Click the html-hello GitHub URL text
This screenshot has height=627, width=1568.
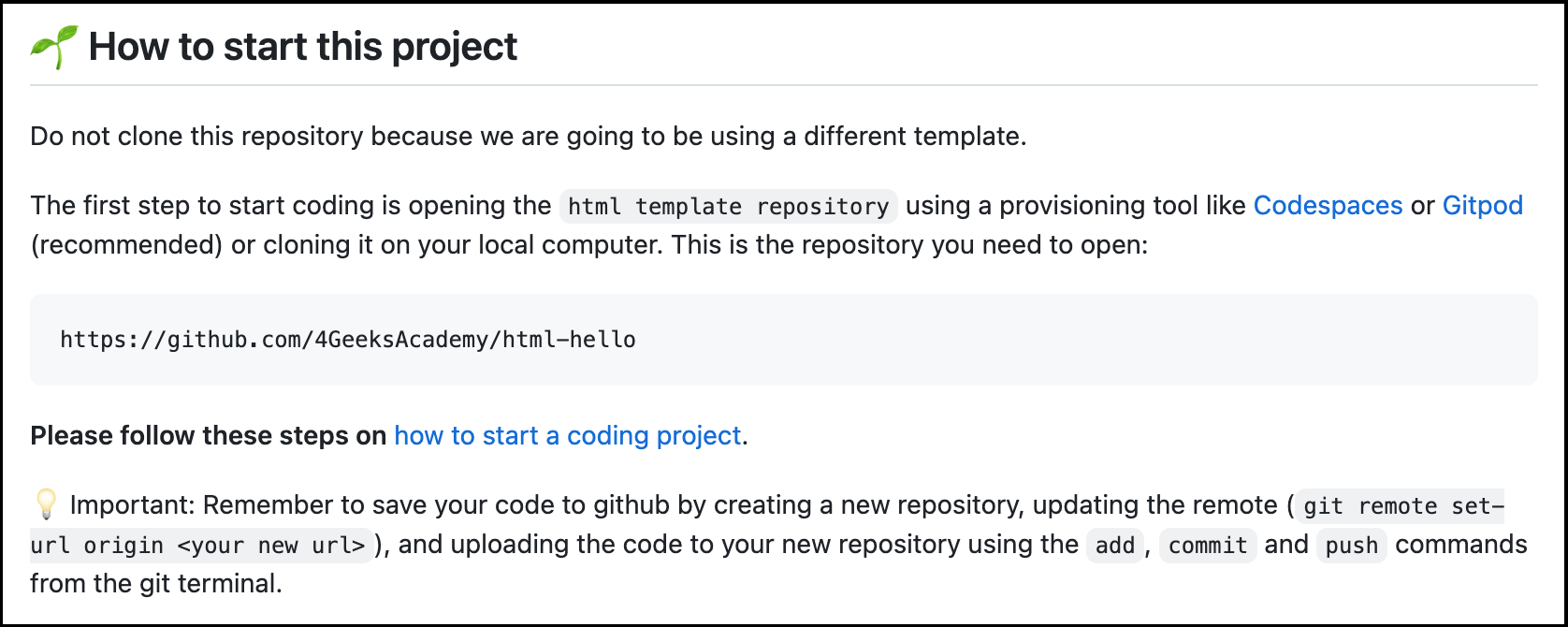(348, 339)
